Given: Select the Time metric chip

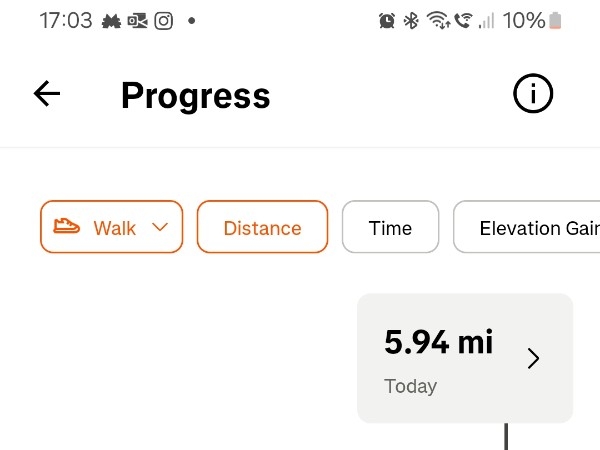Looking at the screenshot, I should pyautogui.click(x=390, y=227).
